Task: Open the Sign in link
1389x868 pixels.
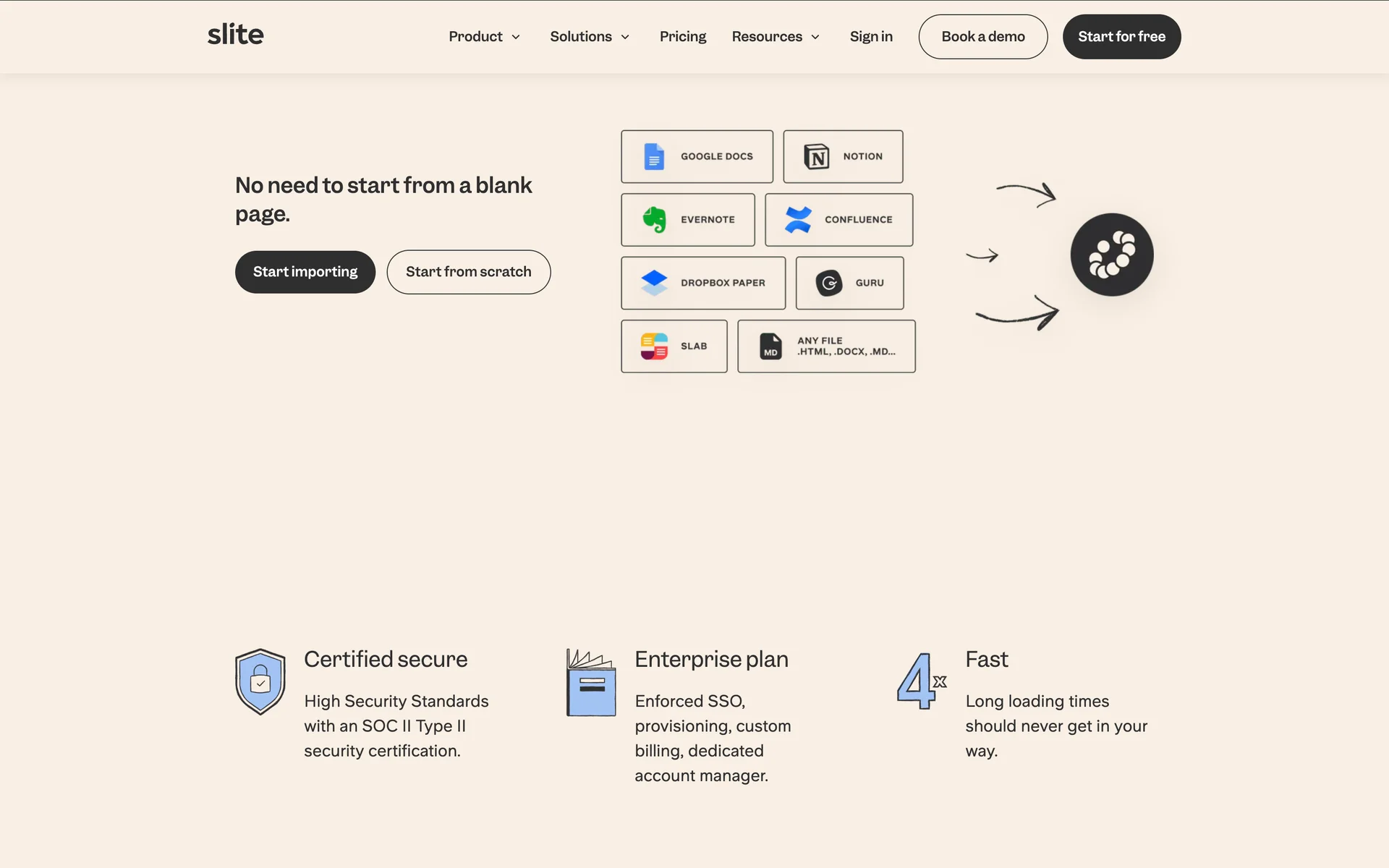Action: (x=870, y=36)
